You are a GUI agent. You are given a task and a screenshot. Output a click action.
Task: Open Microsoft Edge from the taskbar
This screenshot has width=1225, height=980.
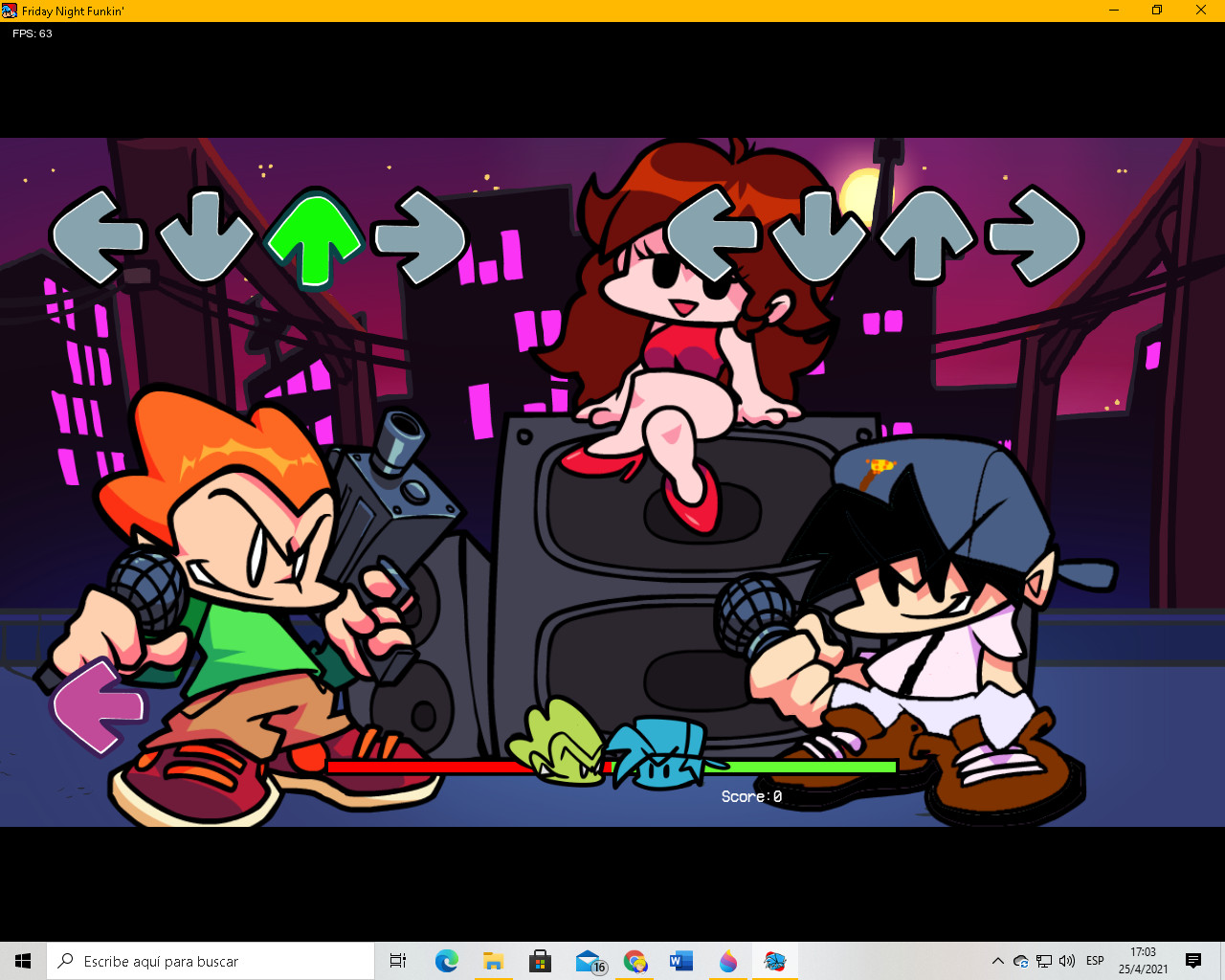[446, 961]
